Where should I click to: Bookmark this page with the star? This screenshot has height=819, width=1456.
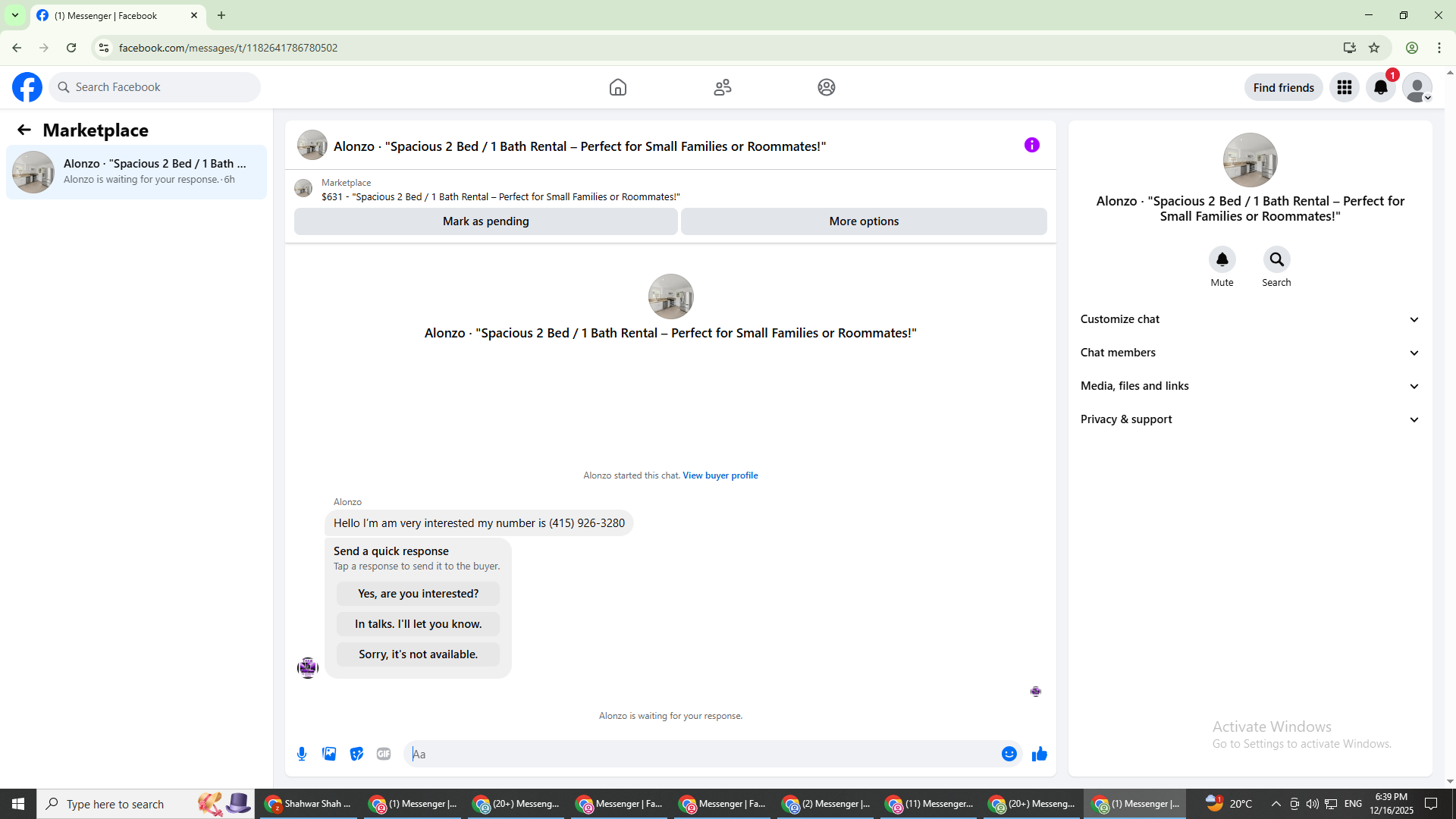1374,48
